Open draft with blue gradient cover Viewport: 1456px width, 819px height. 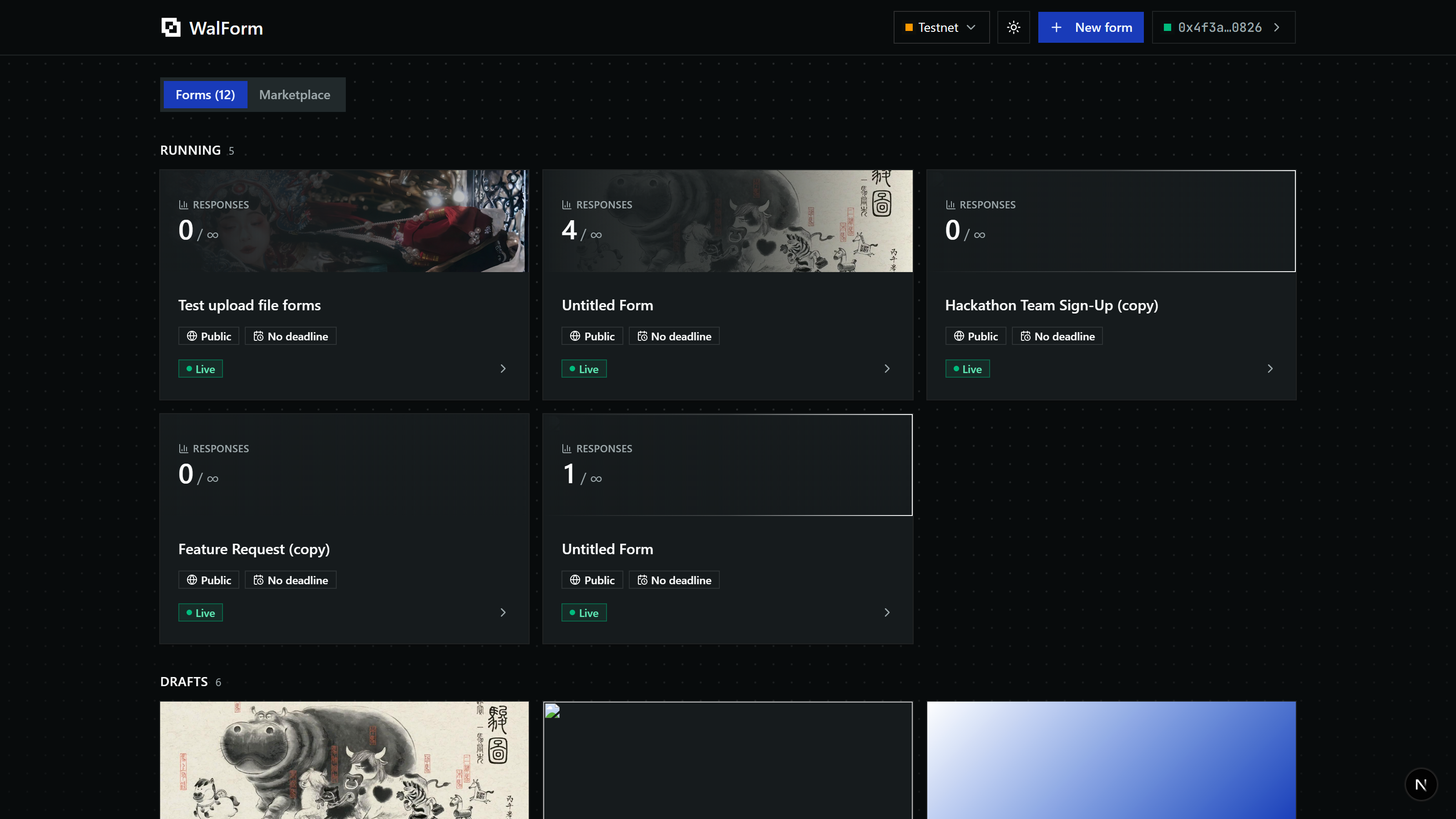coord(1111,760)
